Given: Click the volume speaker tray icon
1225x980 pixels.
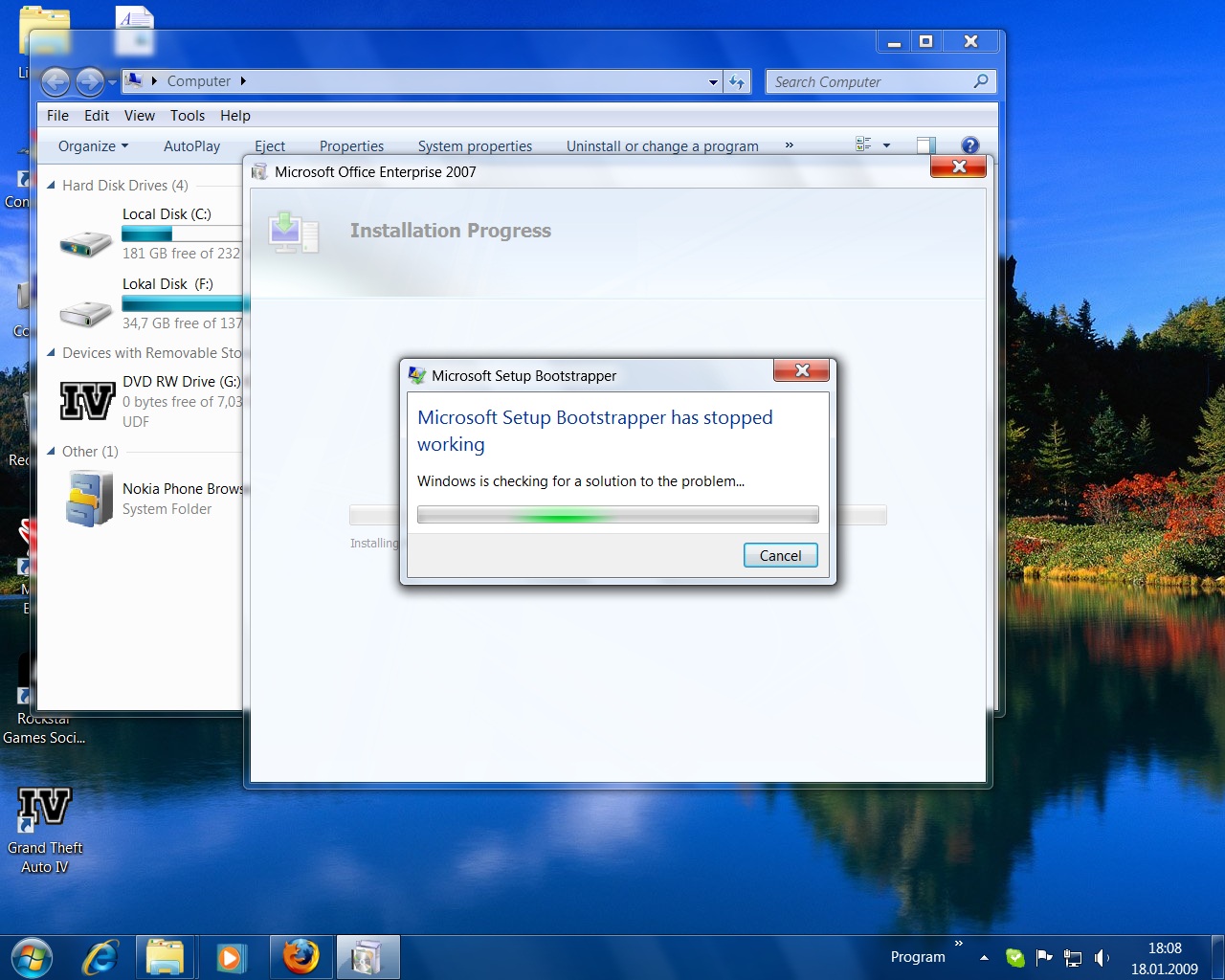Looking at the screenshot, I should [1102, 958].
